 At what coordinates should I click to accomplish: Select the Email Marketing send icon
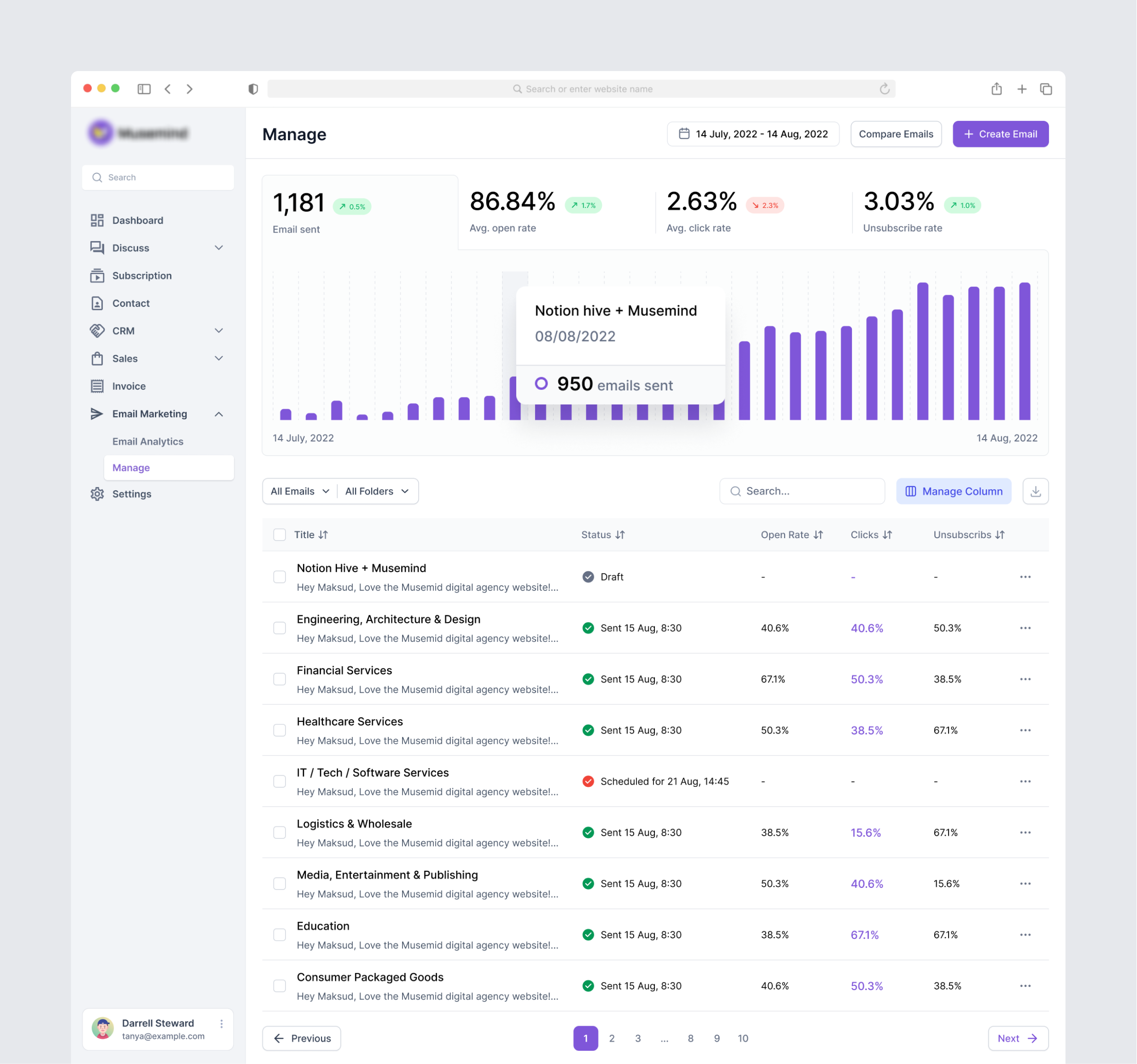tap(97, 414)
